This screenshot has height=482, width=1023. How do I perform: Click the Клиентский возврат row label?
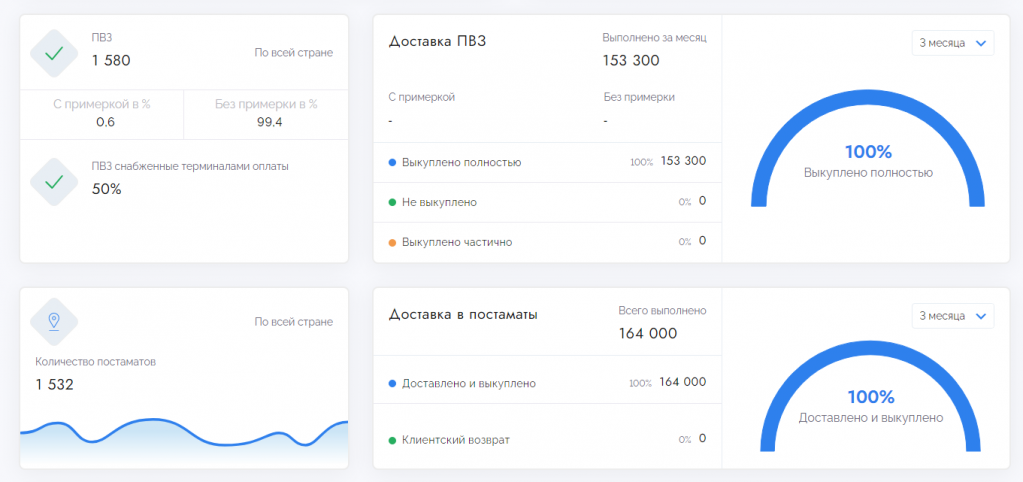click(x=455, y=439)
